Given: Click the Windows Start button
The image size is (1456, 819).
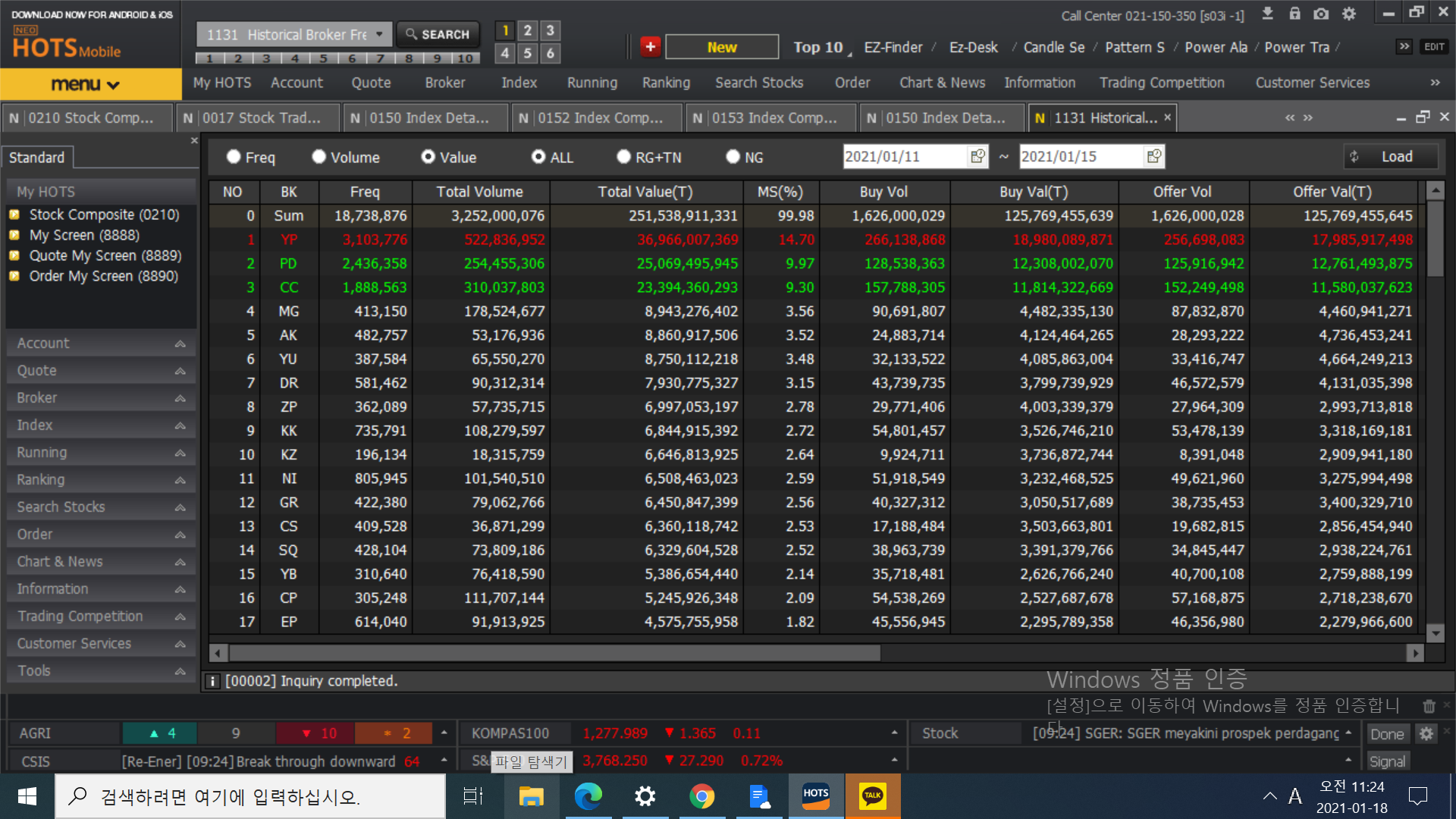Looking at the screenshot, I should click(27, 796).
